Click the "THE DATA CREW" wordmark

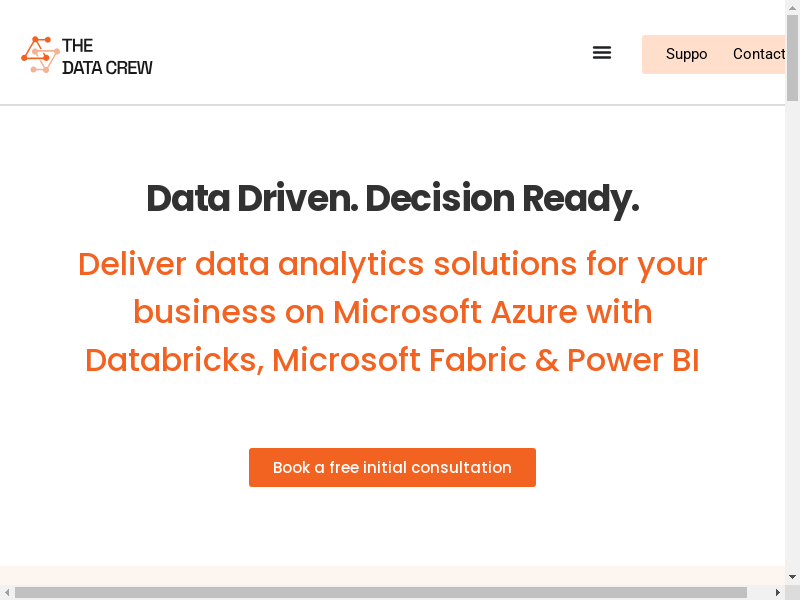click(x=107, y=56)
